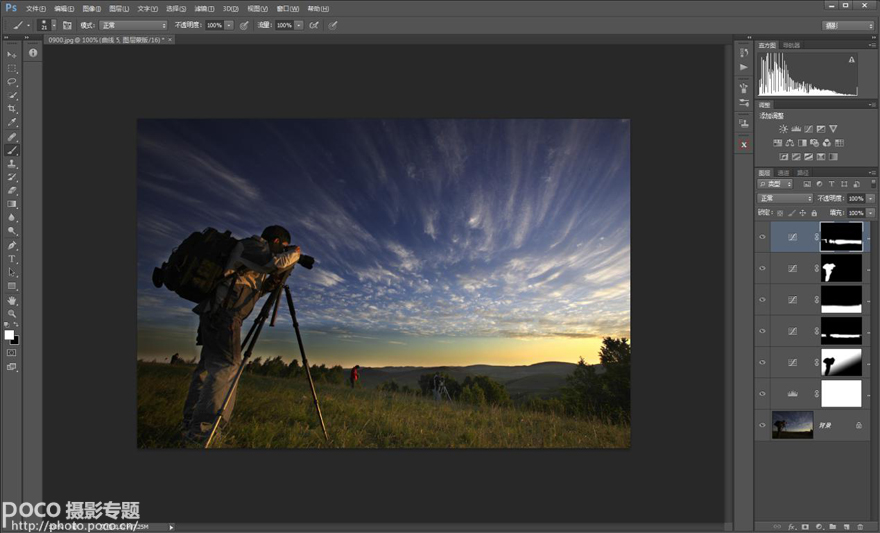Choose the Horizontal Type tool
Screen dimensions: 880x533
pos(12,259)
